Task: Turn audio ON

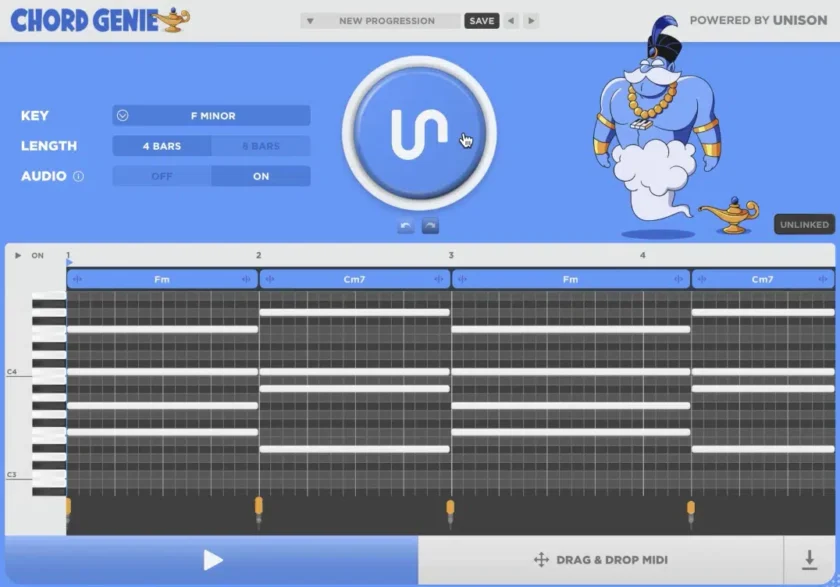Action: click(x=261, y=176)
